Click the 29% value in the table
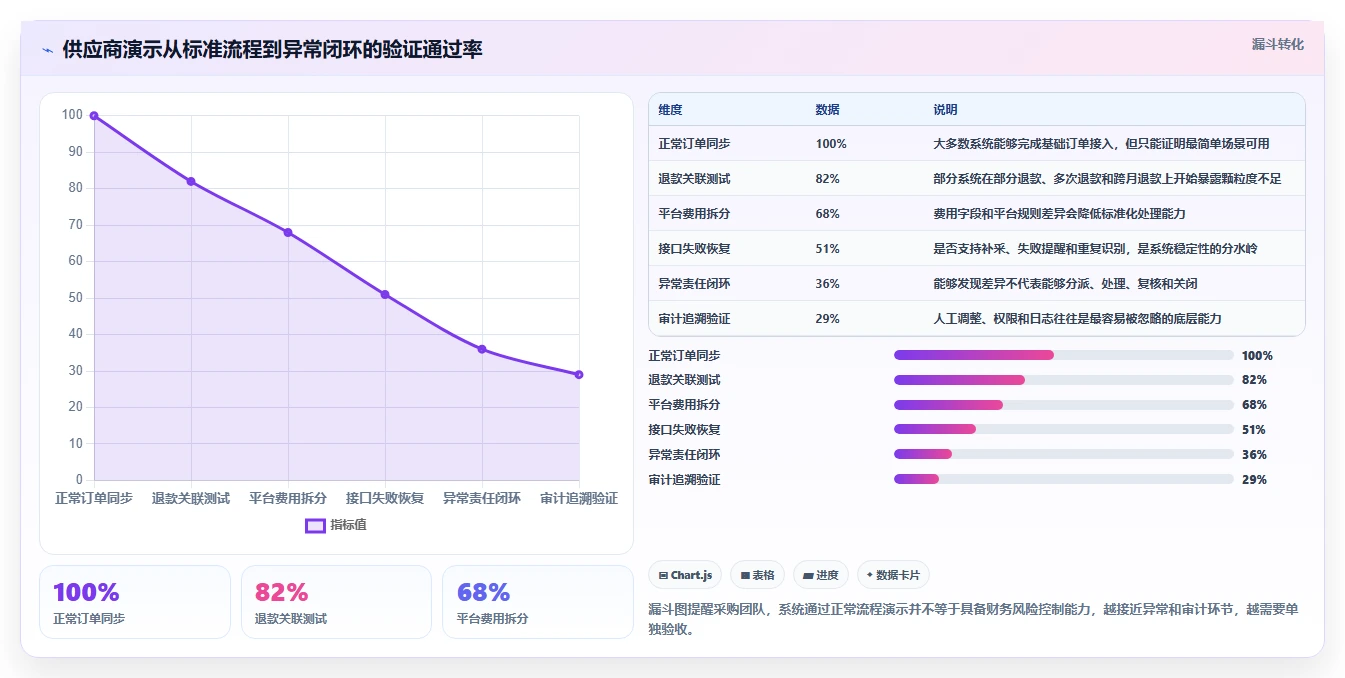The width and height of the screenshot is (1345, 678). [827, 319]
